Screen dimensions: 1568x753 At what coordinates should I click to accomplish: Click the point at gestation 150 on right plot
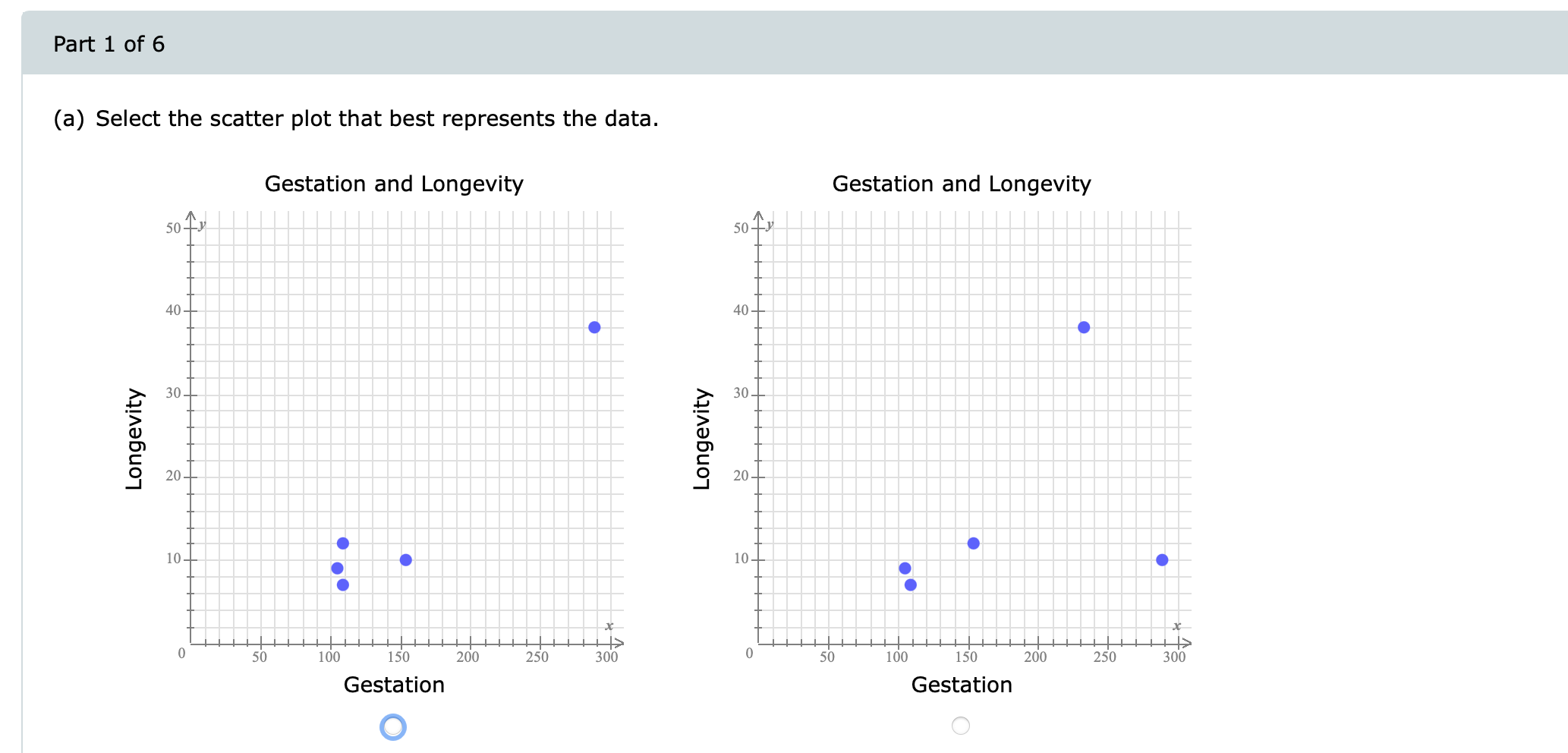(972, 543)
